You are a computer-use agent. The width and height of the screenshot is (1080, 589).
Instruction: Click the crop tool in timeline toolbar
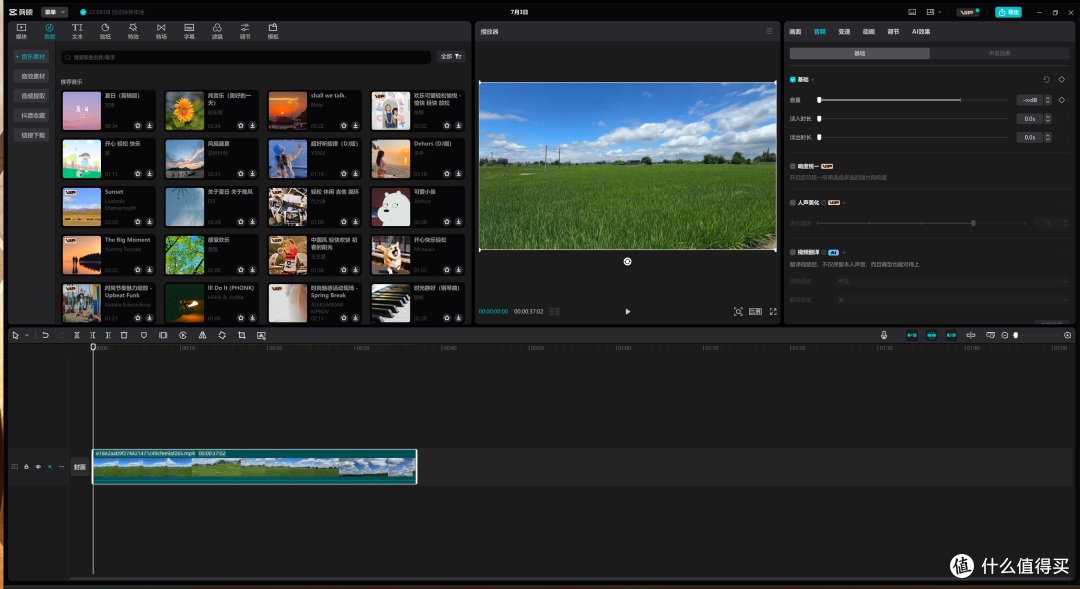click(242, 335)
